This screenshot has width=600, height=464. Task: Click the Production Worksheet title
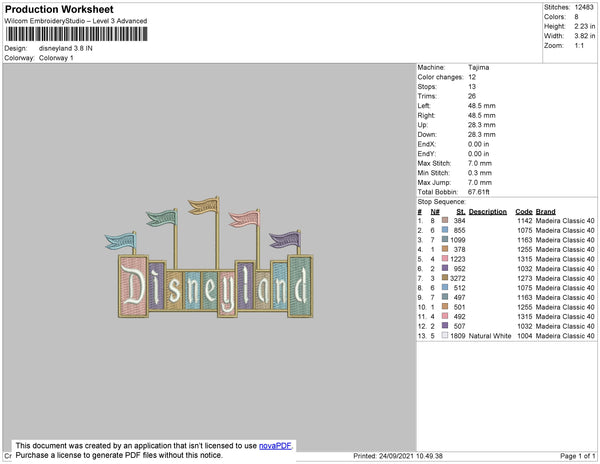pyautogui.click(x=59, y=10)
